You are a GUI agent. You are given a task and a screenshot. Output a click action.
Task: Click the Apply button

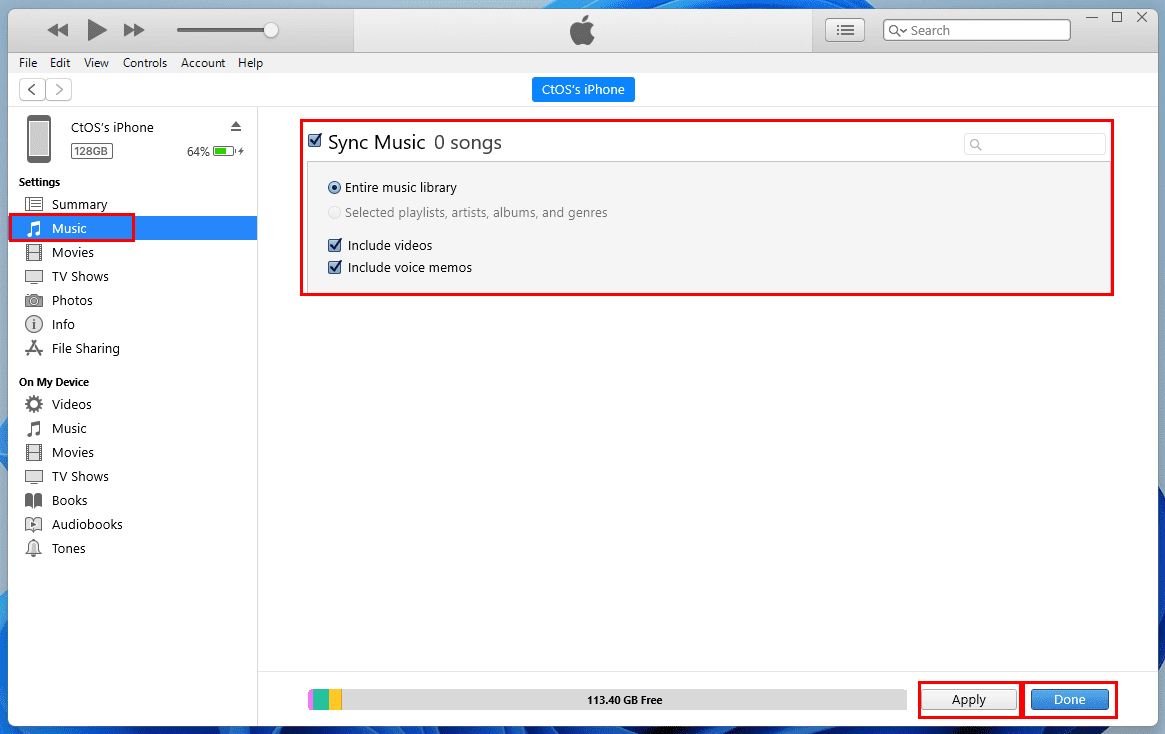pyautogui.click(x=969, y=700)
